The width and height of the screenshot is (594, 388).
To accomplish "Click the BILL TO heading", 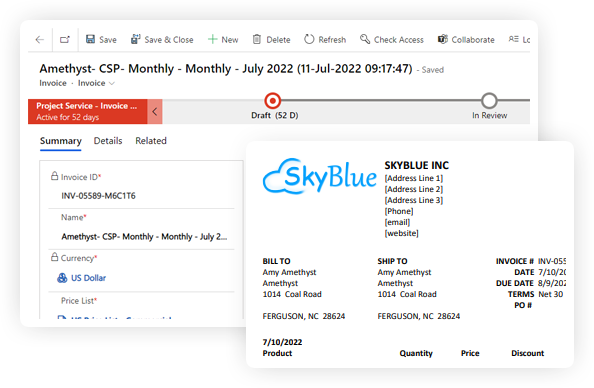I will [277, 261].
